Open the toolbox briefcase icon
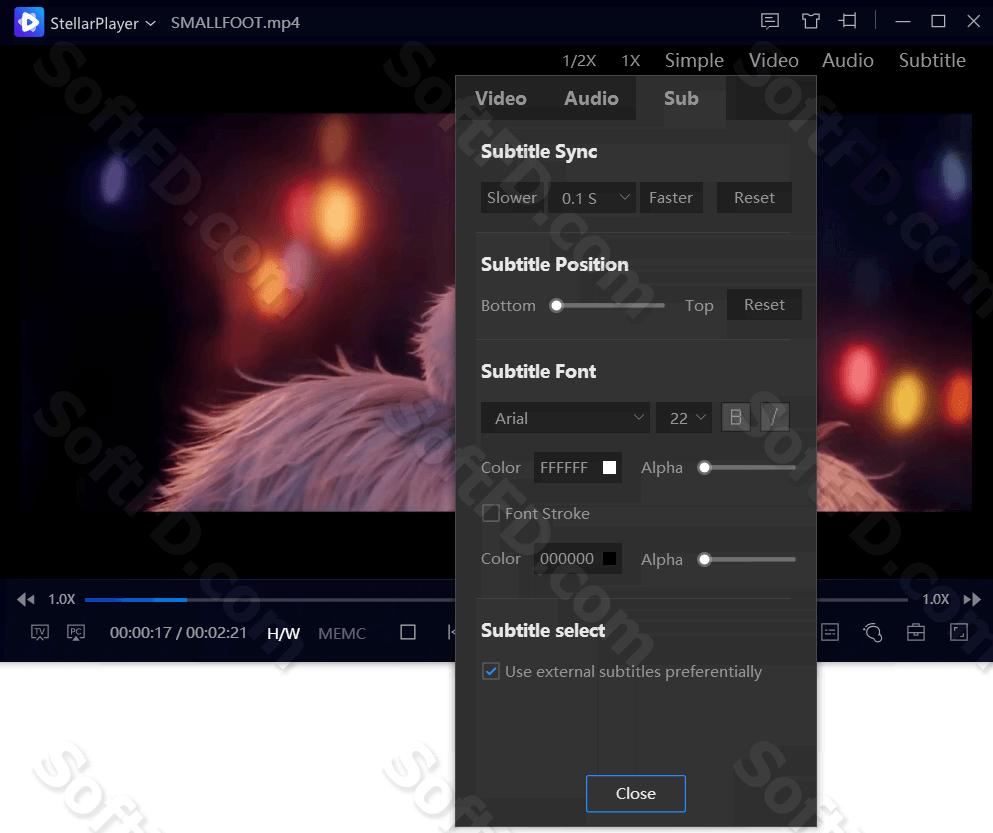The height and width of the screenshot is (833, 993). [x=916, y=632]
